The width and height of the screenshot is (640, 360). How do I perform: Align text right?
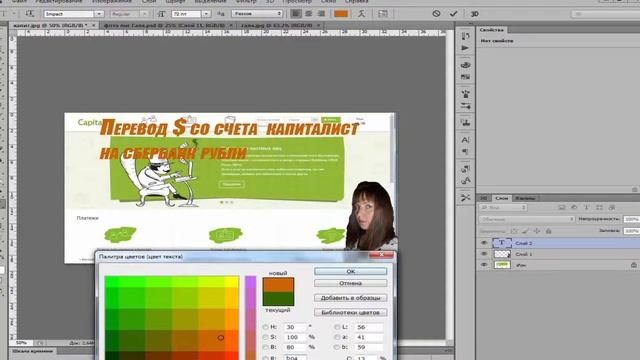coord(321,14)
